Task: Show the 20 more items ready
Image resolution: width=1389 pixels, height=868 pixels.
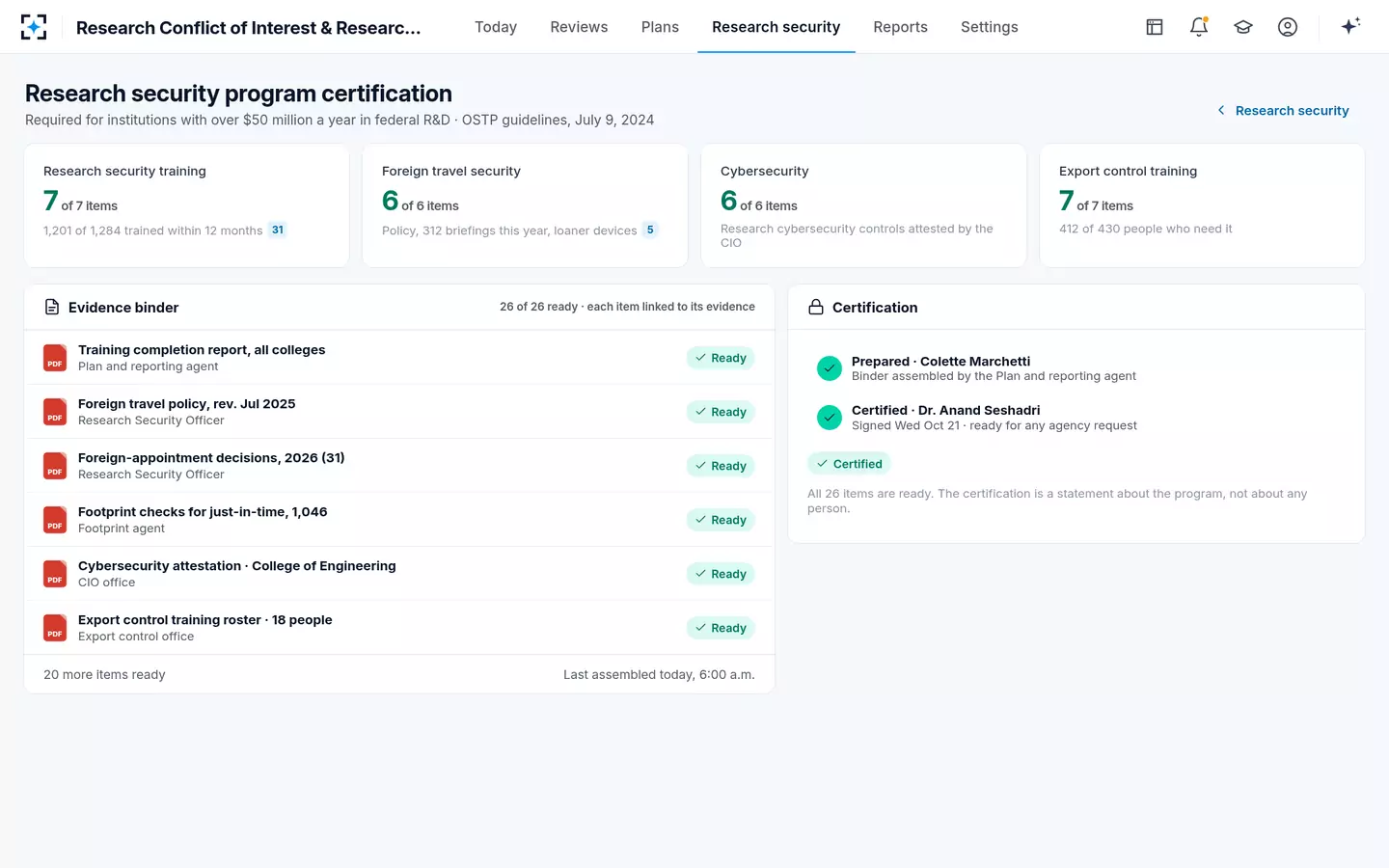Action: (104, 674)
